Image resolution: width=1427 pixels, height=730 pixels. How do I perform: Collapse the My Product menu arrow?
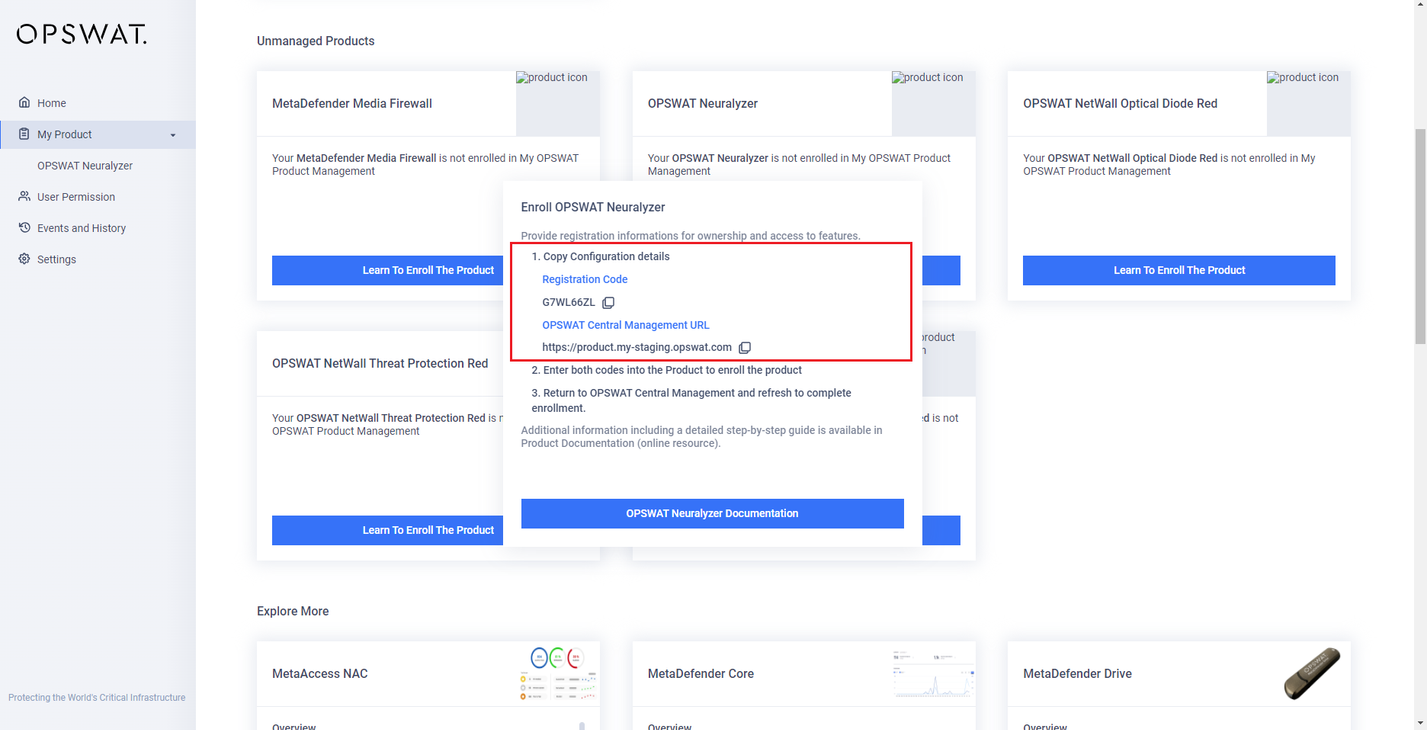coord(173,135)
